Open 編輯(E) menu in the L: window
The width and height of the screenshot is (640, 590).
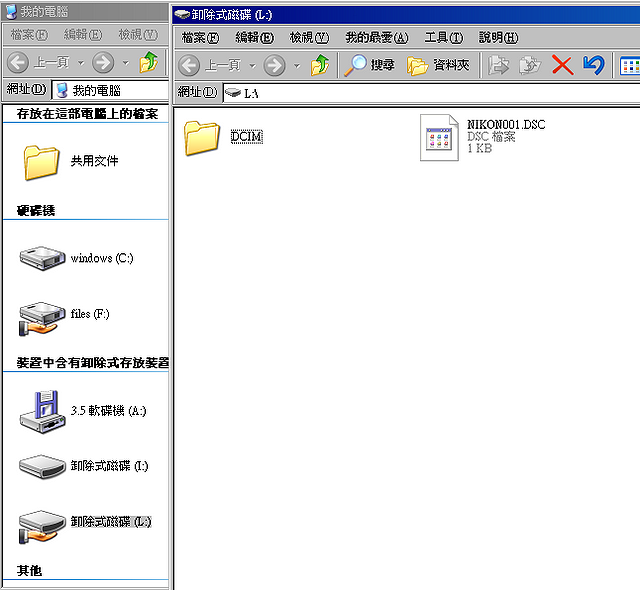click(x=254, y=38)
